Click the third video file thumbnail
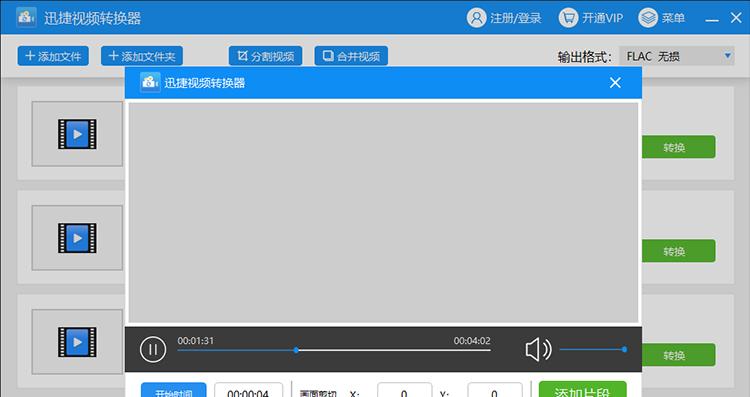This screenshot has height=397, width=750. tap(77, 342)
